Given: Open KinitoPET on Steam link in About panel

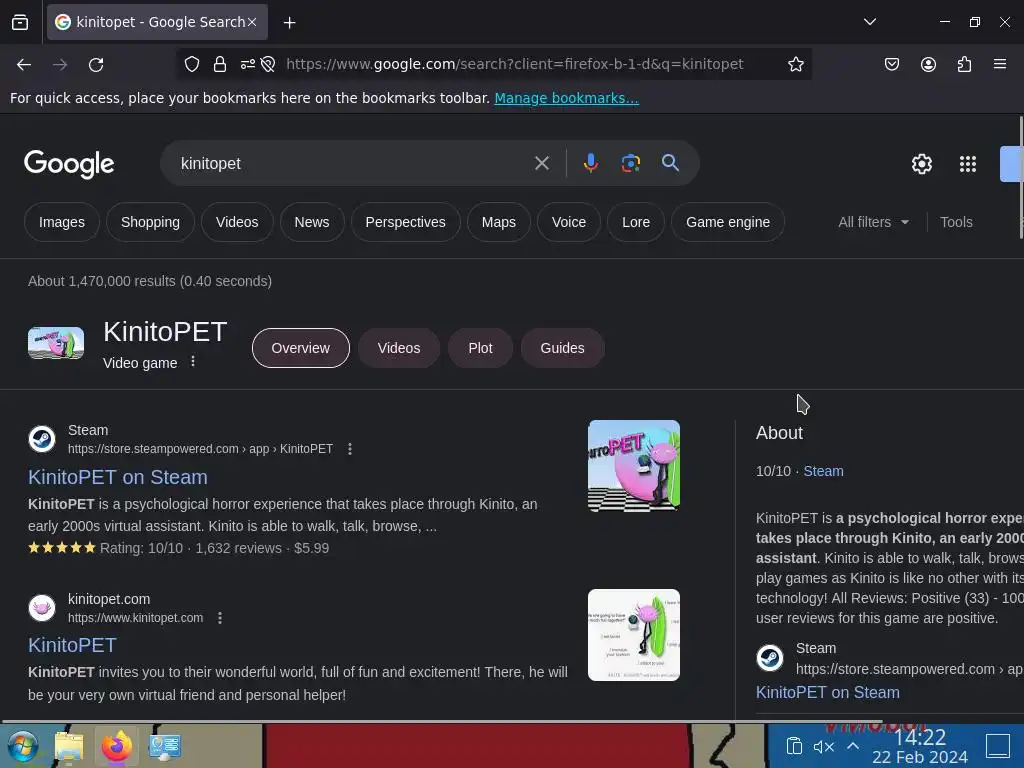Looking at the screenshot, I should click(x=827, y=692).
